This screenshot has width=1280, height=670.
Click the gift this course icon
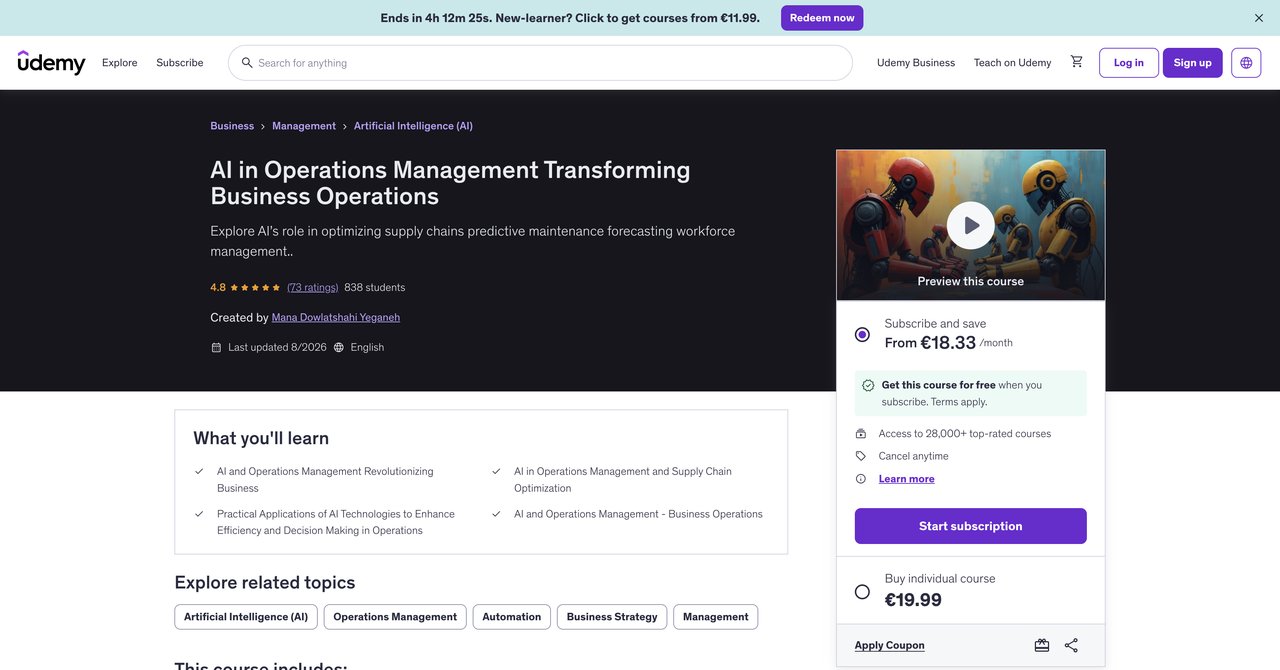(x=1042, y=645)
